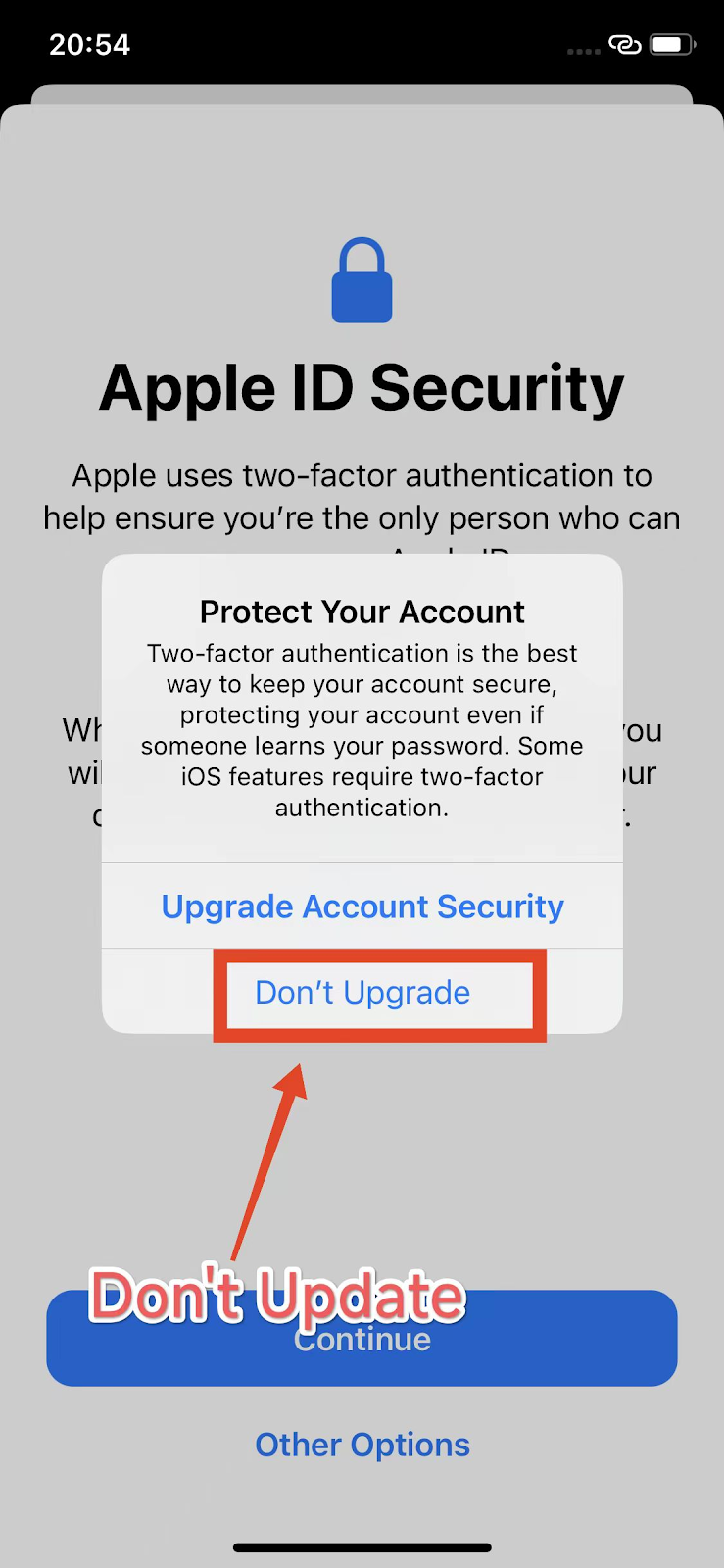
Task: Tap the battery icon in status bar
Action: point(673,44)
